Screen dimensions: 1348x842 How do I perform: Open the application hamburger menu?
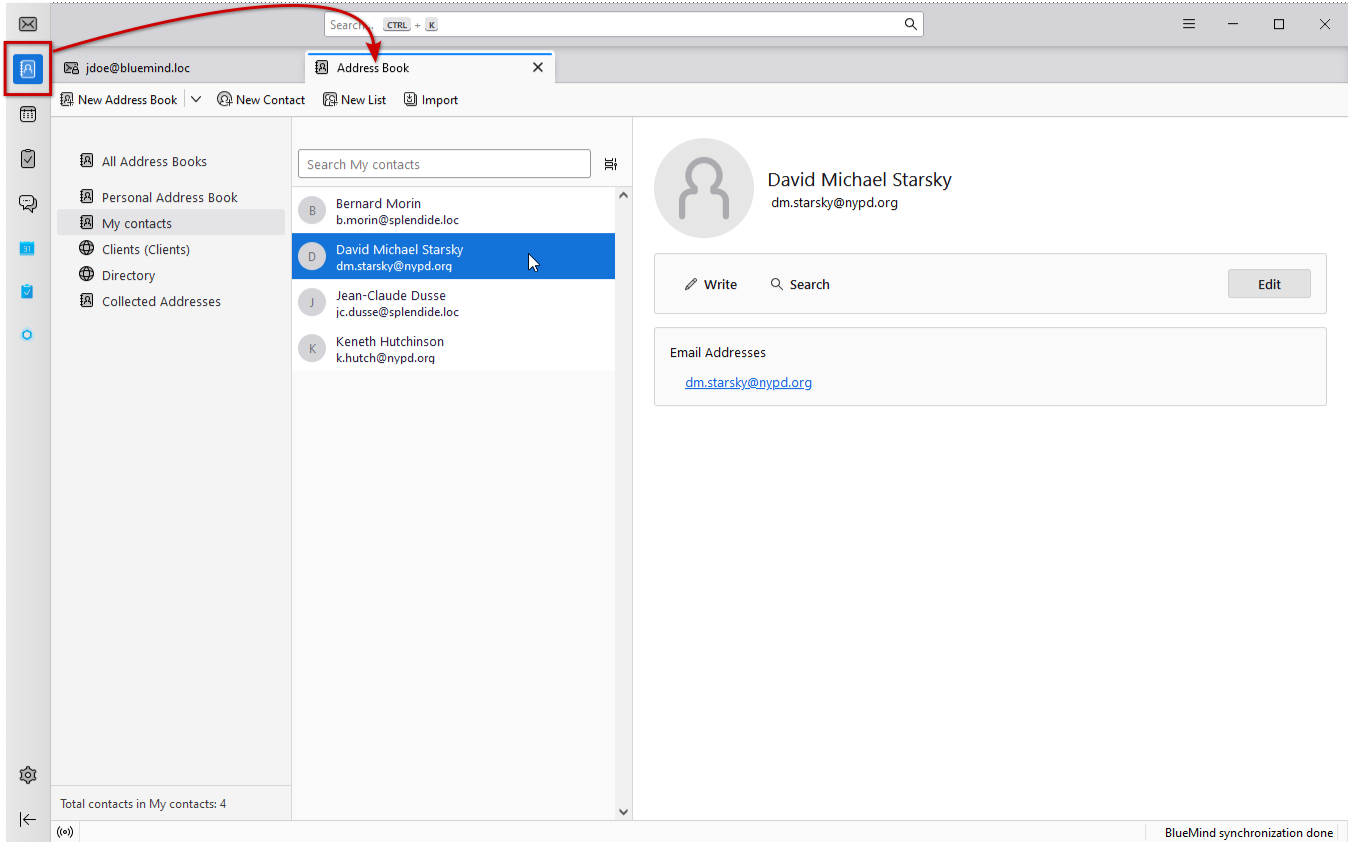(x=1189, y=25)
